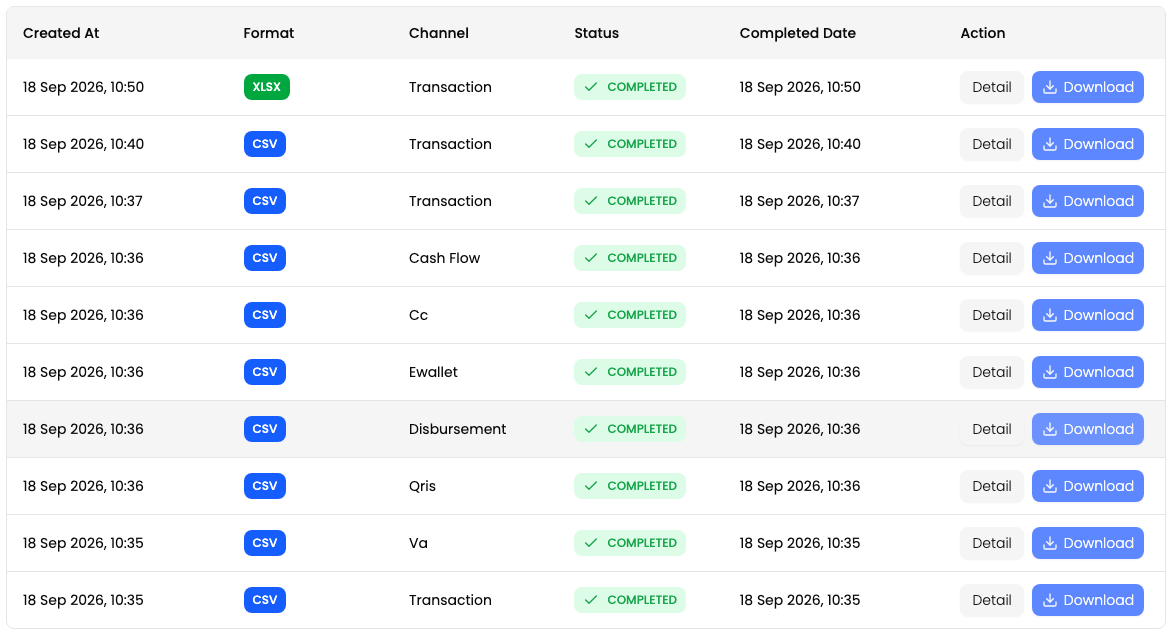1172x635 pixels.
Task: View Detail of the Disbursement export
Action: pyautogui.click(x=991, y=429)
